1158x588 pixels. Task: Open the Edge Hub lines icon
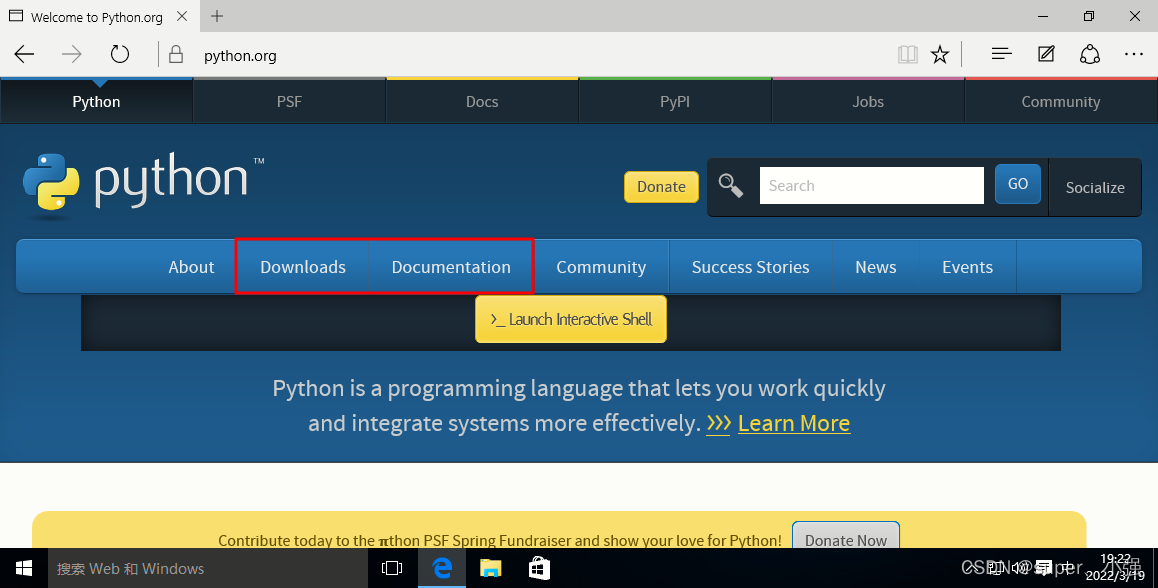click(1001, 54)
